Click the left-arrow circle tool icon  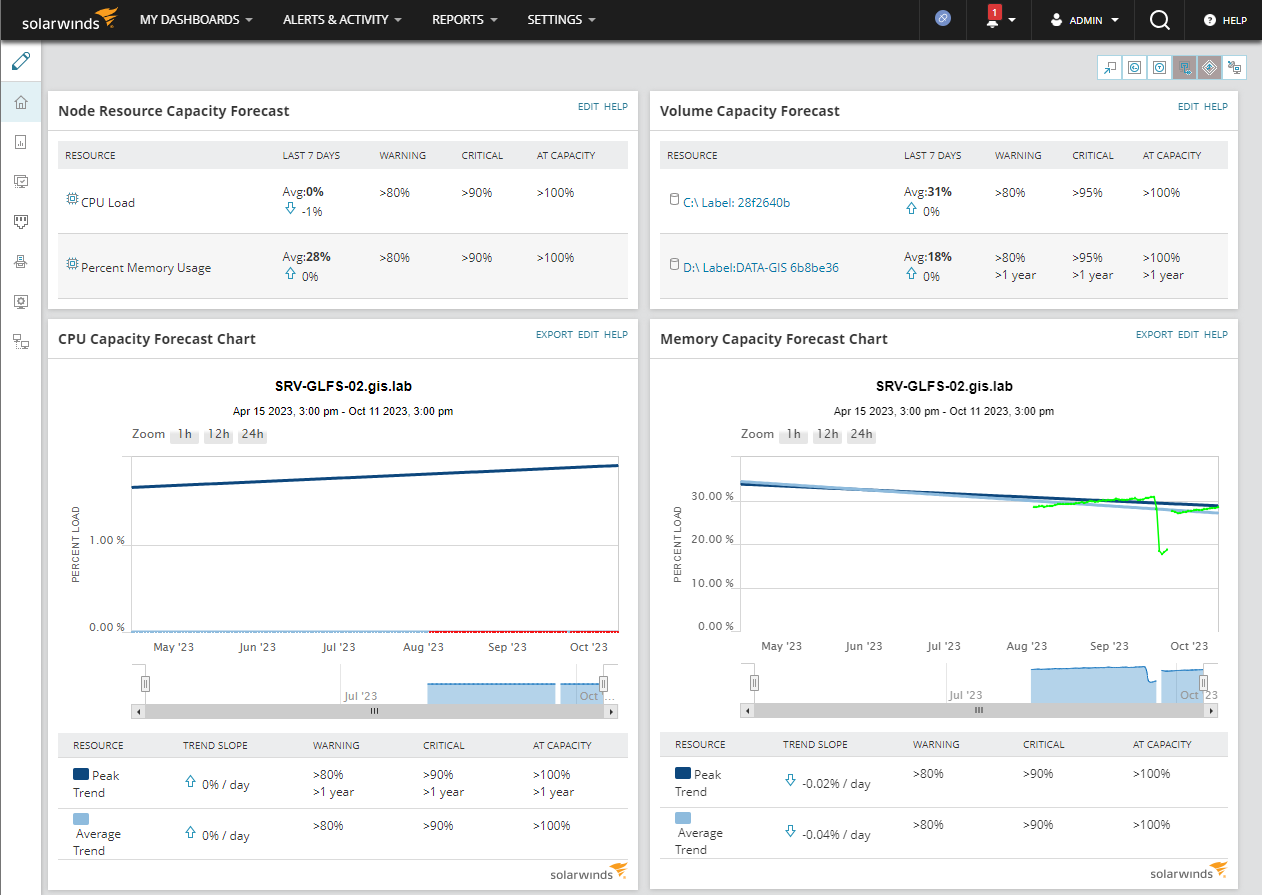point(1135,68)
